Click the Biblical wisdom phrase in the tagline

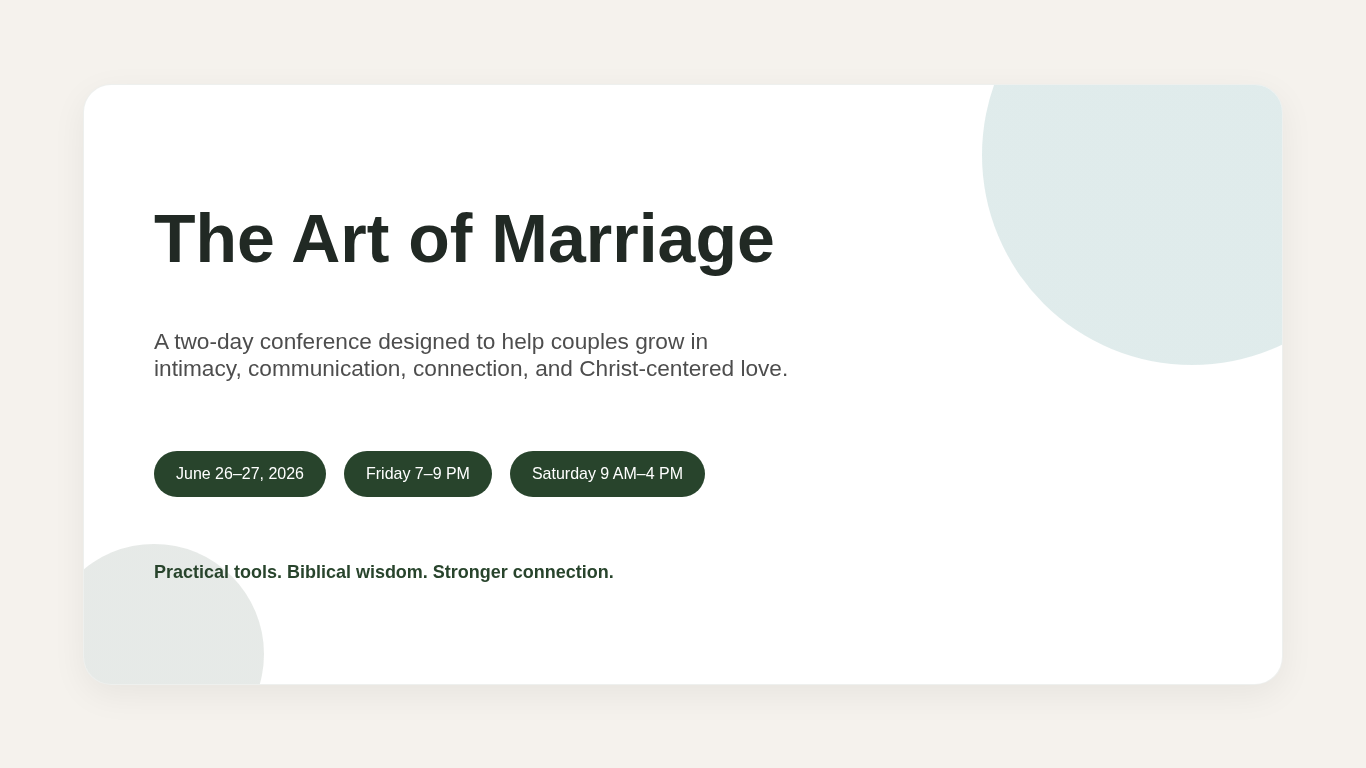[357, 572]
